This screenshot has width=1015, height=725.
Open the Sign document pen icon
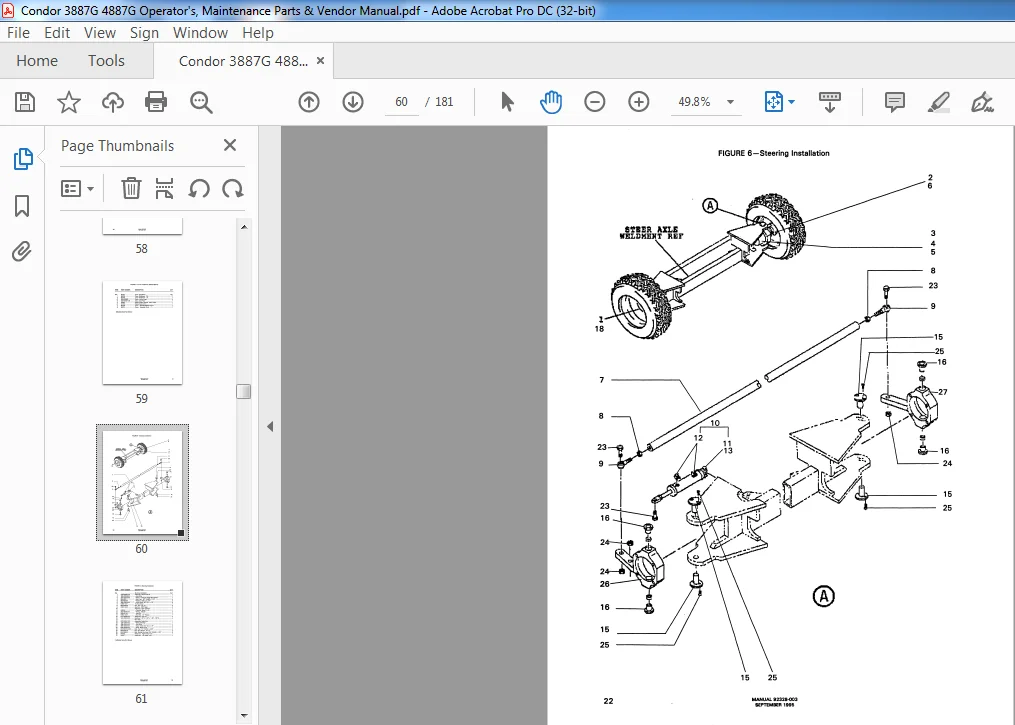pyautogui.click(x=982, y=102)
